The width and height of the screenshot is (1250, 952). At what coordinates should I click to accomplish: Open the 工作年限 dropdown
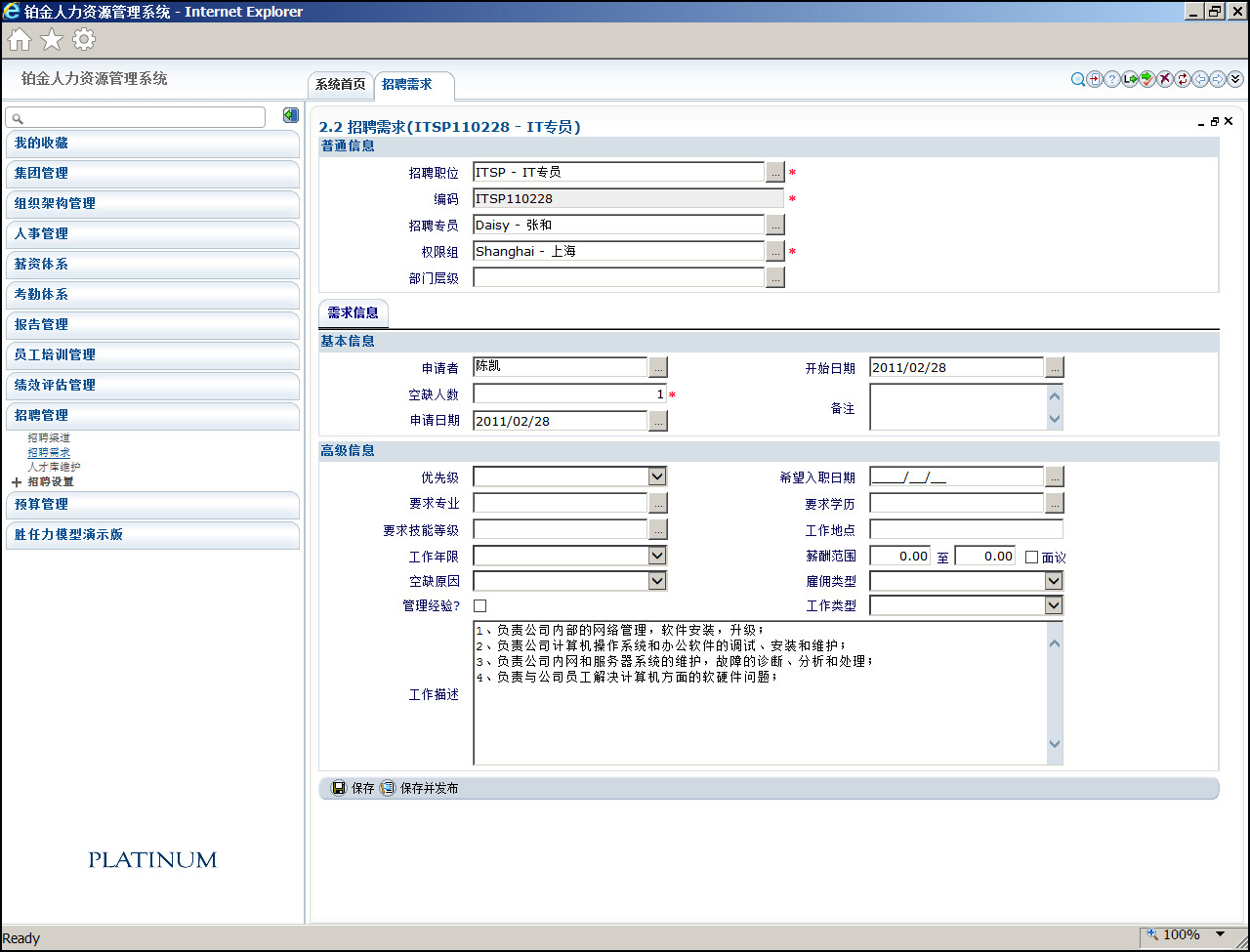657,556
